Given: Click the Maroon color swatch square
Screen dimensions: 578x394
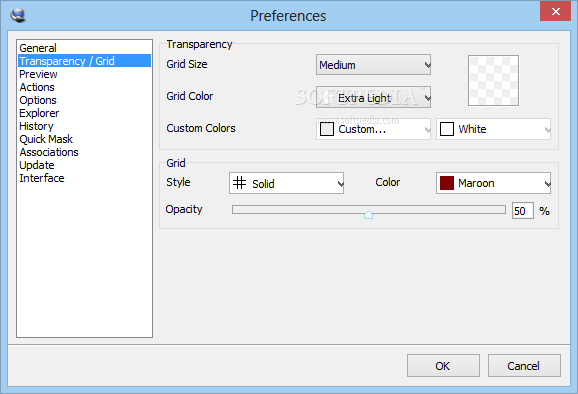Looking at the screenshot, I should (447, 183).
